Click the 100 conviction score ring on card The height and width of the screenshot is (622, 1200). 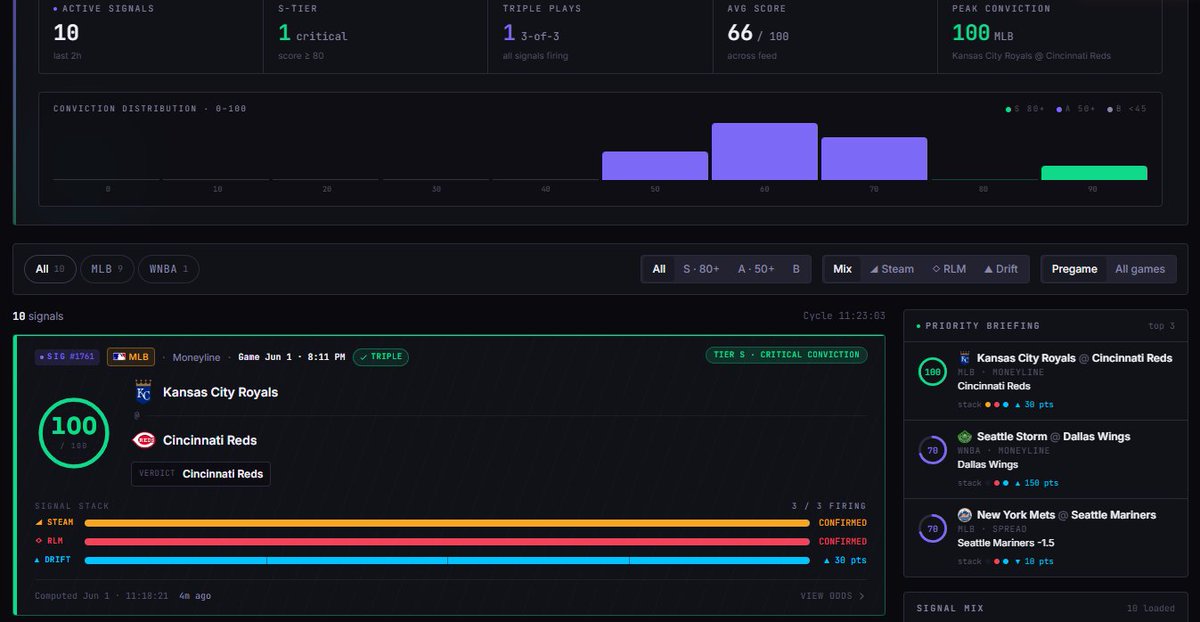73,433
